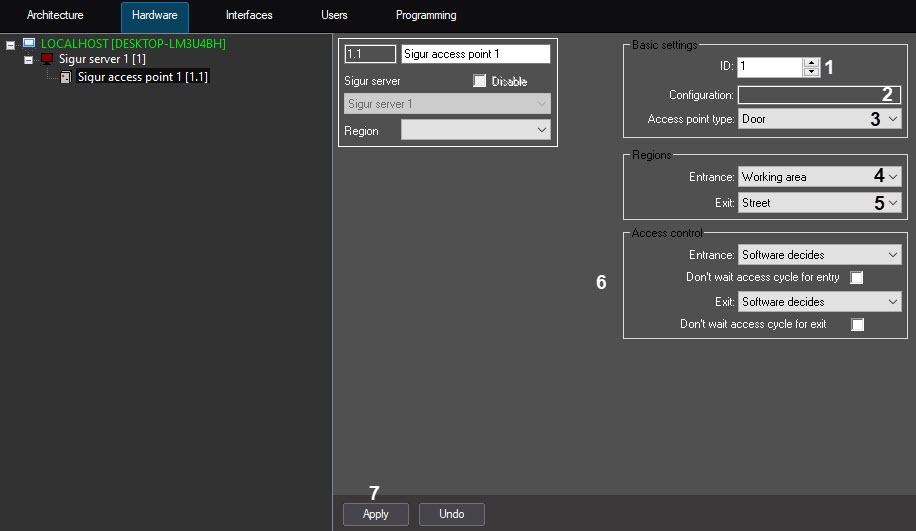This screenshot has width=916, height=531.
Task: Toggle the Disable checkbox
Action: point(480,81)
